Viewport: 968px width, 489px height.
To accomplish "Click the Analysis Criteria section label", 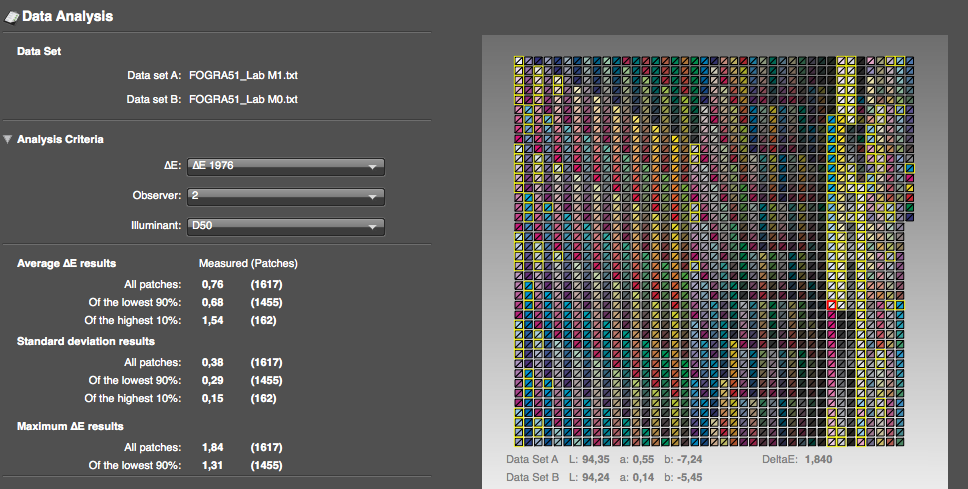I will click(60, 140).
